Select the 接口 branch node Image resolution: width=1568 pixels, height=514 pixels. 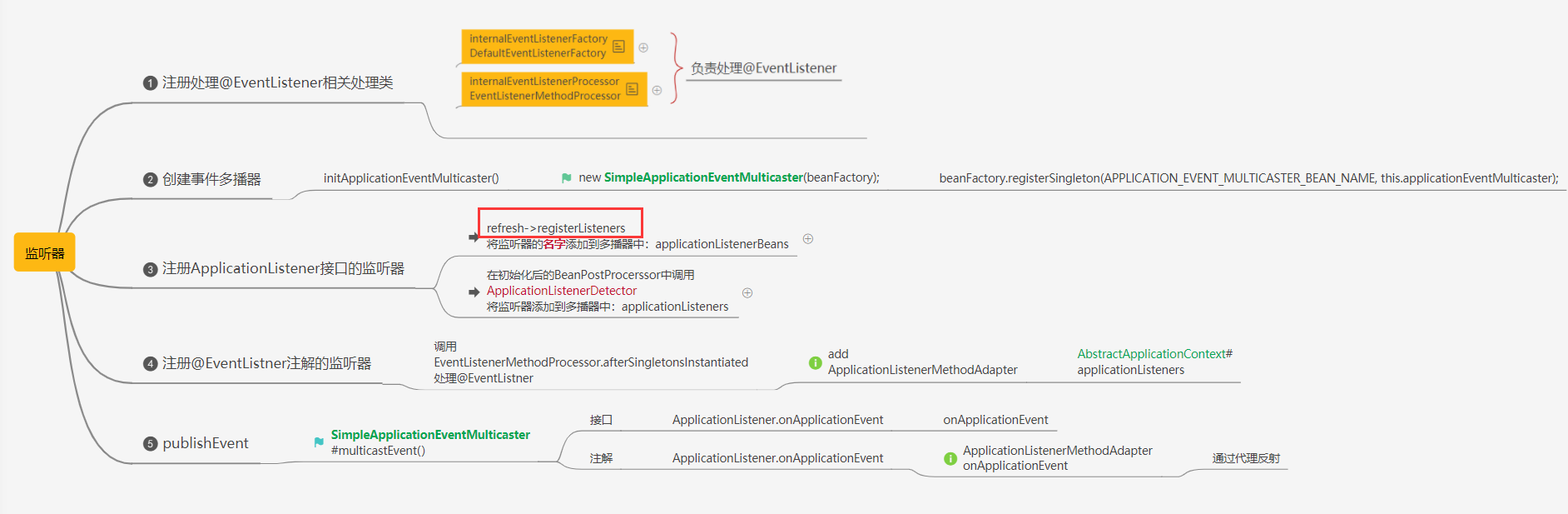601,420
